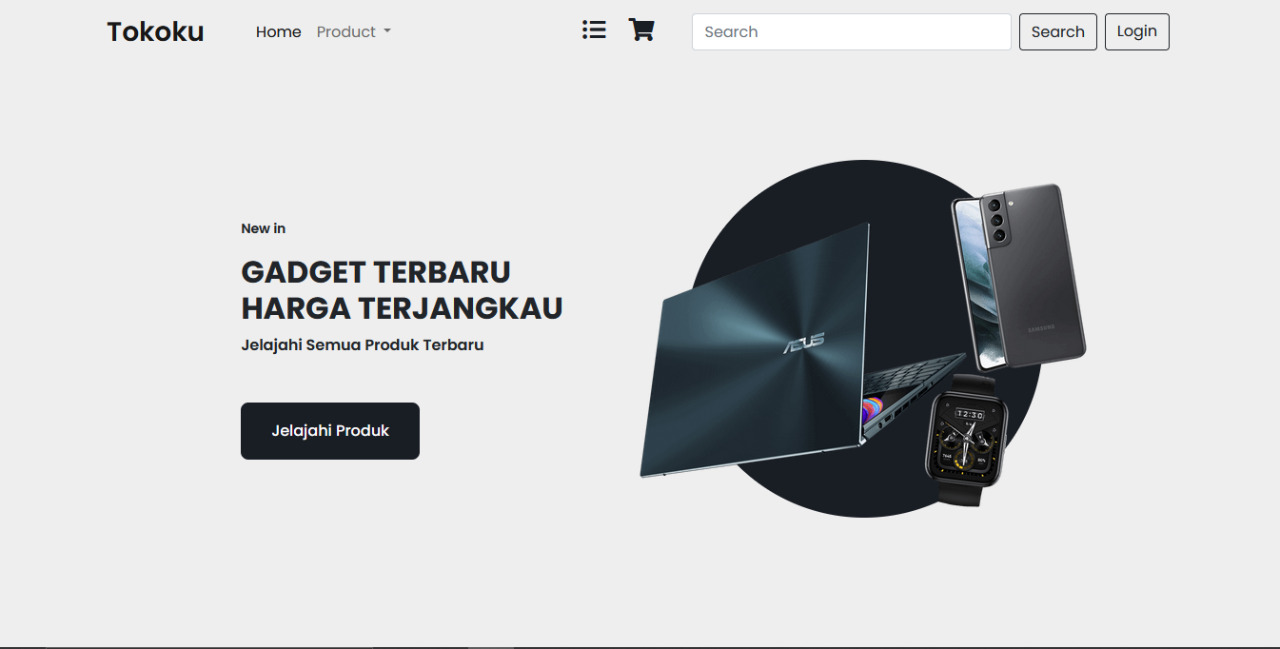Click the Tokoku brand logo

coord(155,32)
